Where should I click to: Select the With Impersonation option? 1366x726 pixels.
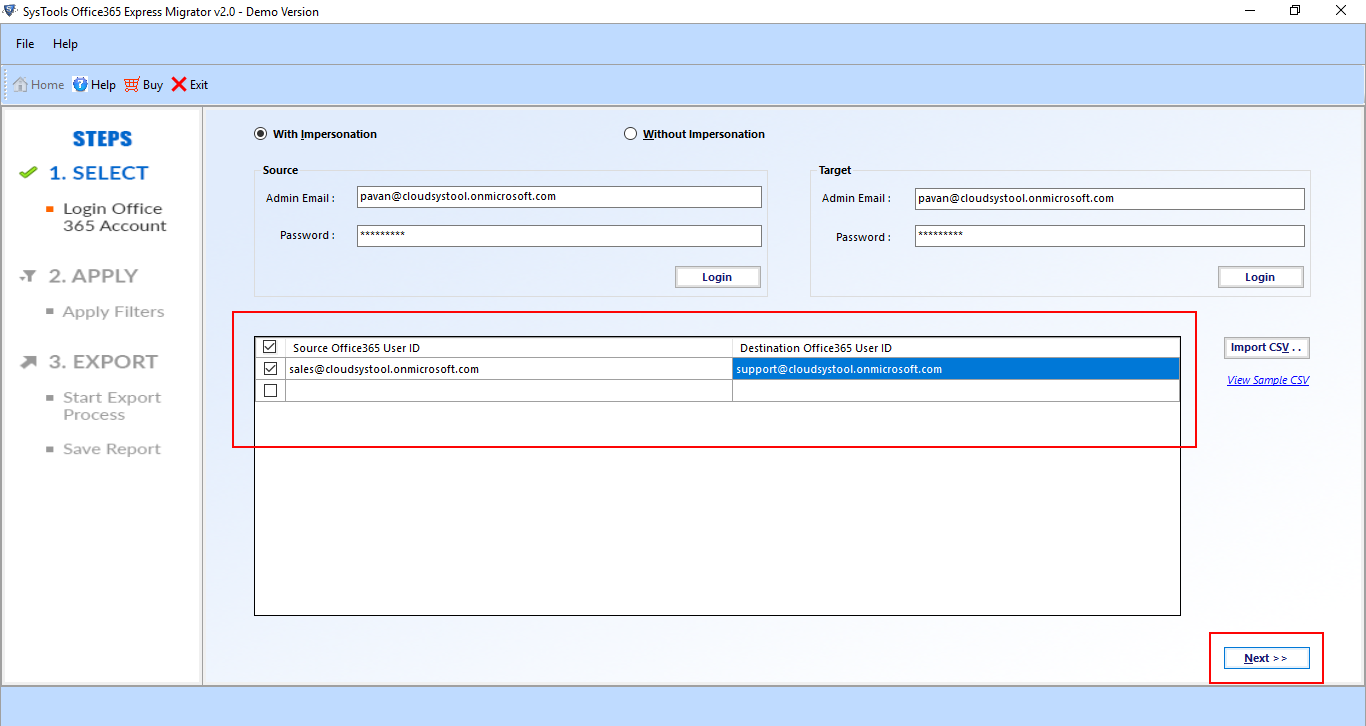pos(261,134)
